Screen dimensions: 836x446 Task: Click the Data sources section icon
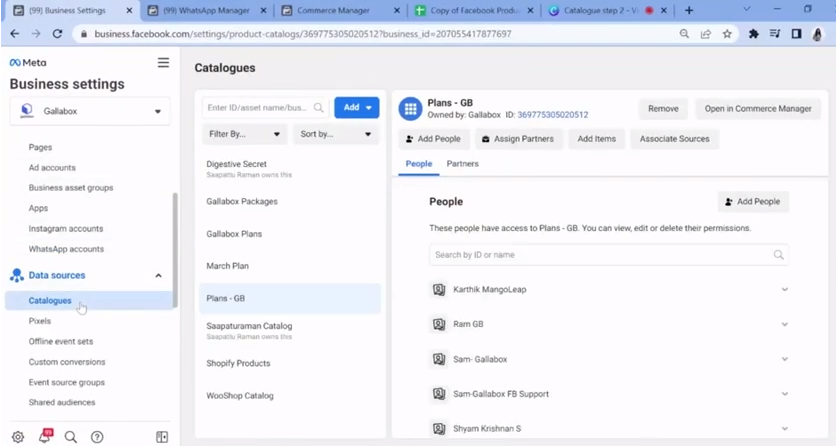click(x=17, y=275)
